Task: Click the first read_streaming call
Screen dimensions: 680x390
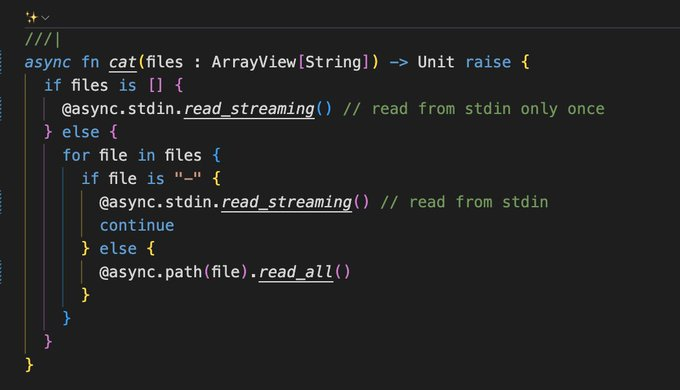Action: pos(249,108)
